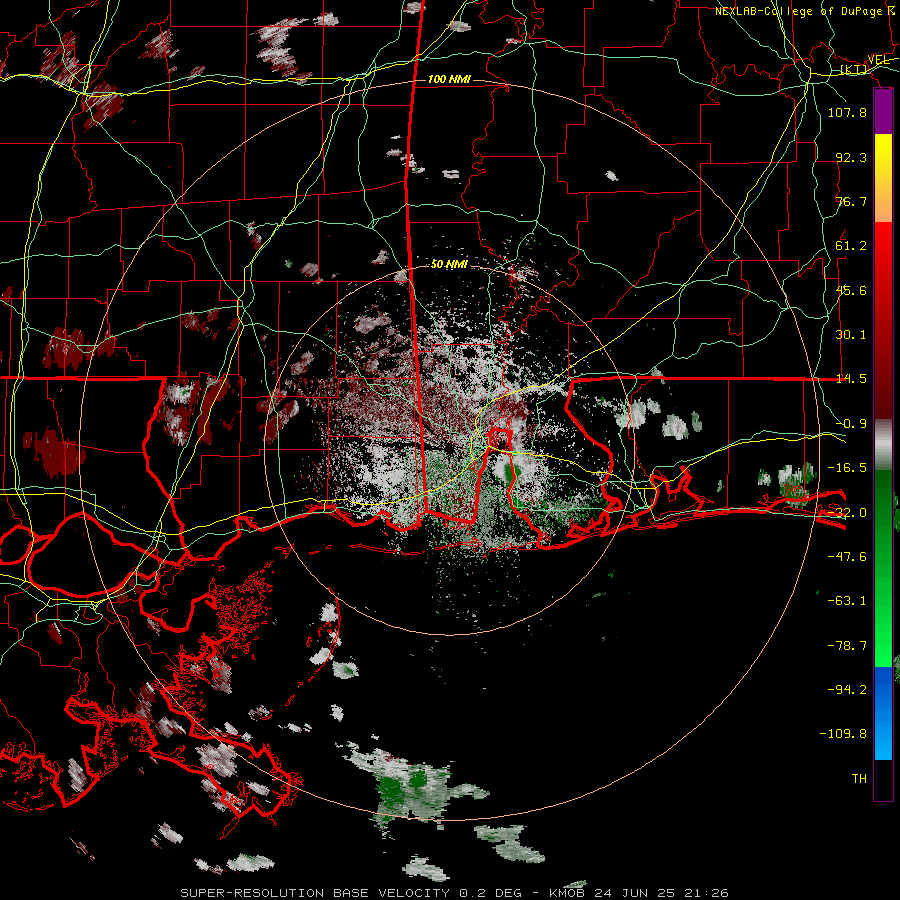Viewport: 900px width, 900px height.
Task: Click the 107.8 velocity scale value
Action: pos(847,112)
